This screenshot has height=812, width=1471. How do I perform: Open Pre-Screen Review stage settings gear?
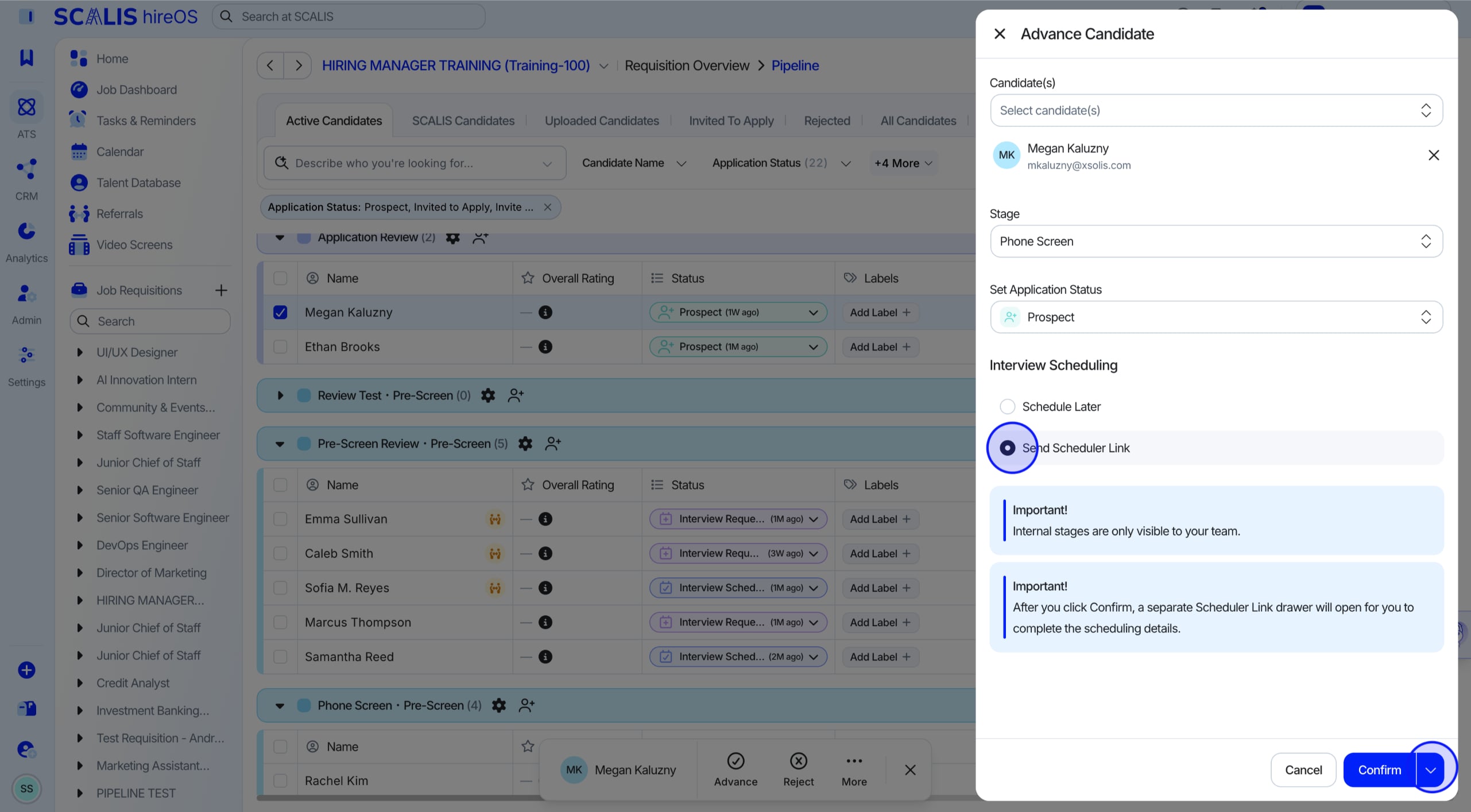[x=525, y=444]
